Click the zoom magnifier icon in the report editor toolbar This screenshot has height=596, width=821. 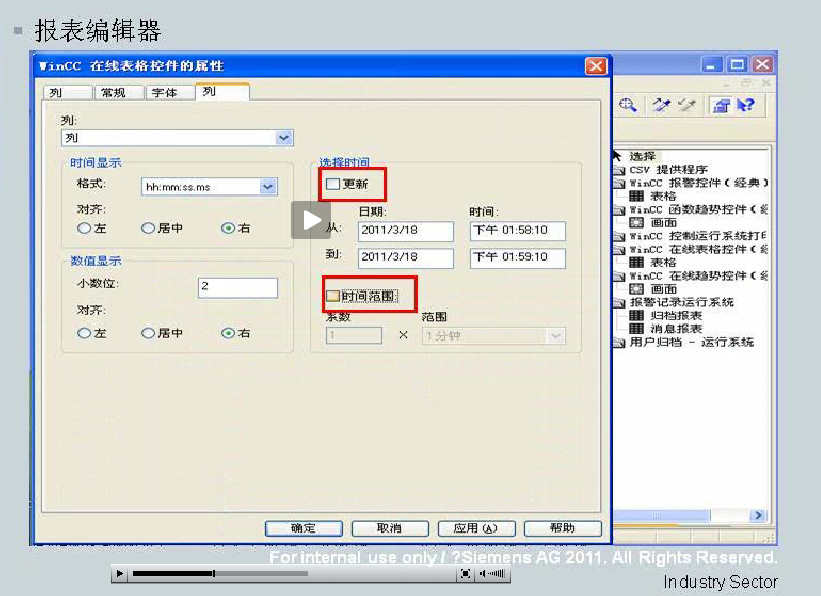[x=628, y=105]
